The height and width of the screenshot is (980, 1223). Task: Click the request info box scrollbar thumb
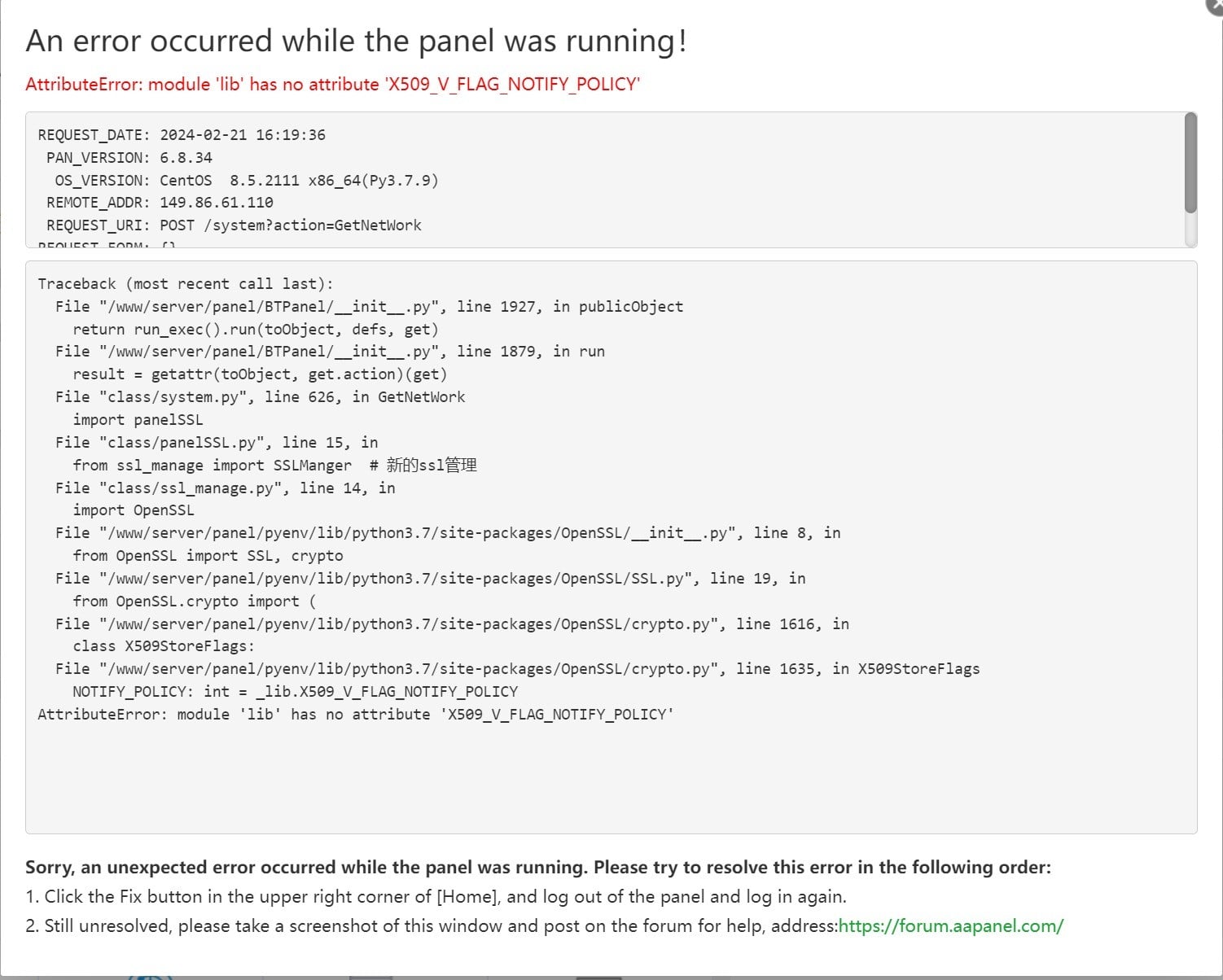pyautogui.click(x=1190, y=163)
